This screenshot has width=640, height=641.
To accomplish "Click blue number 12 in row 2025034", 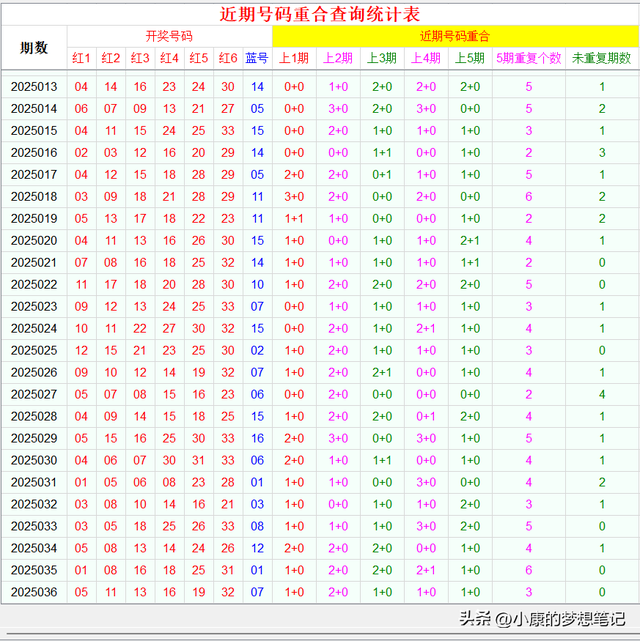I will (x=257, y=548).
